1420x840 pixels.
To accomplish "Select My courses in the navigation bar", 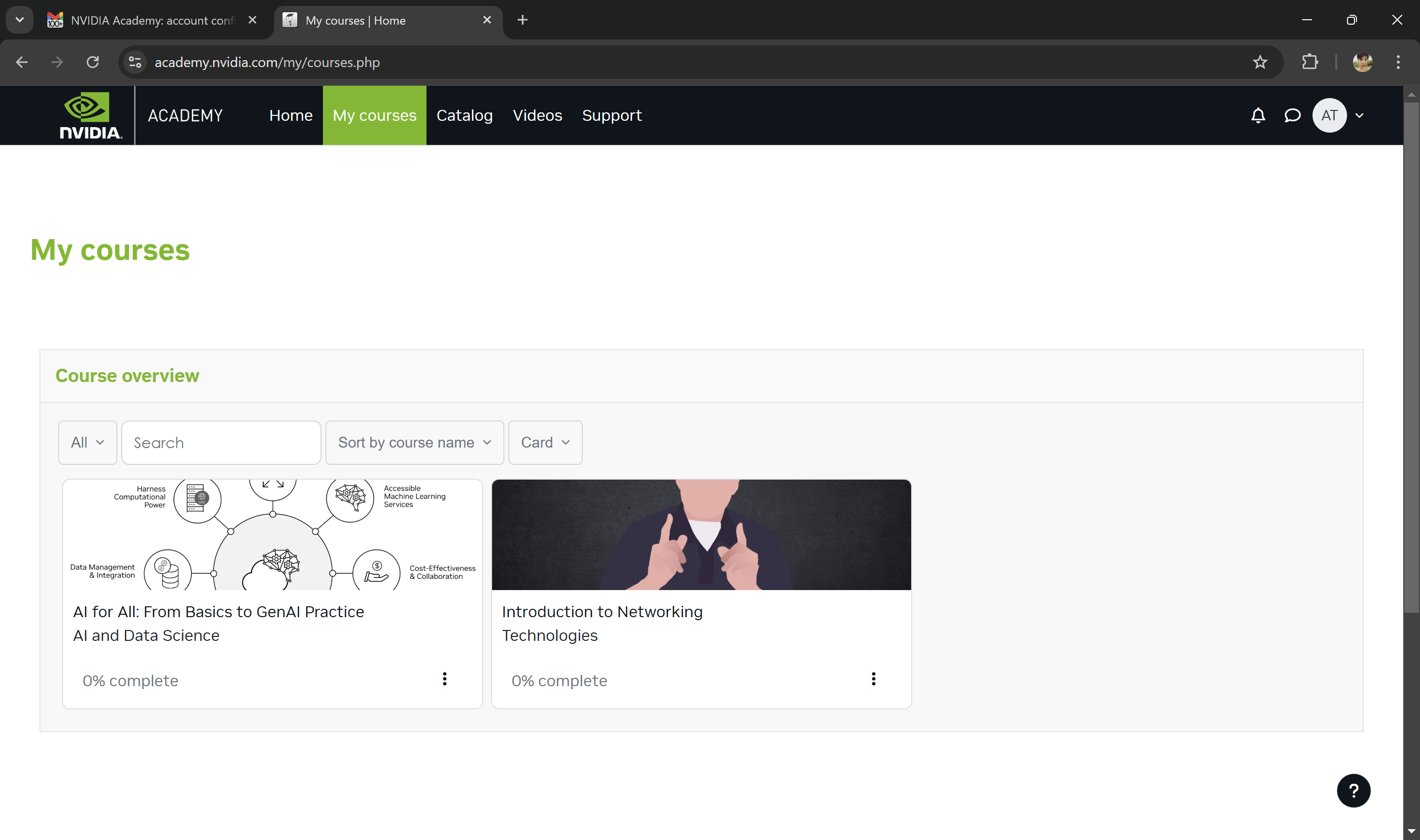I will click(374, 115).
